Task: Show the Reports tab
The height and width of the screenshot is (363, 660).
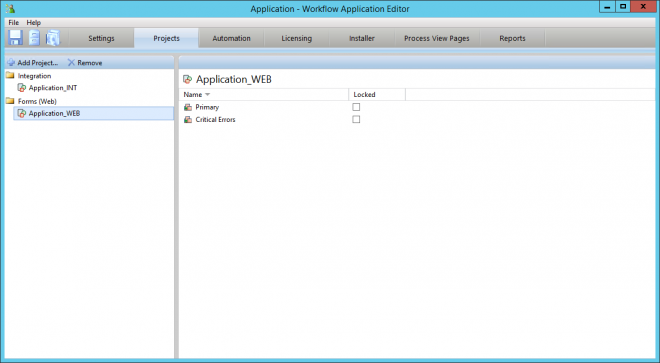Action: point(512,38)
